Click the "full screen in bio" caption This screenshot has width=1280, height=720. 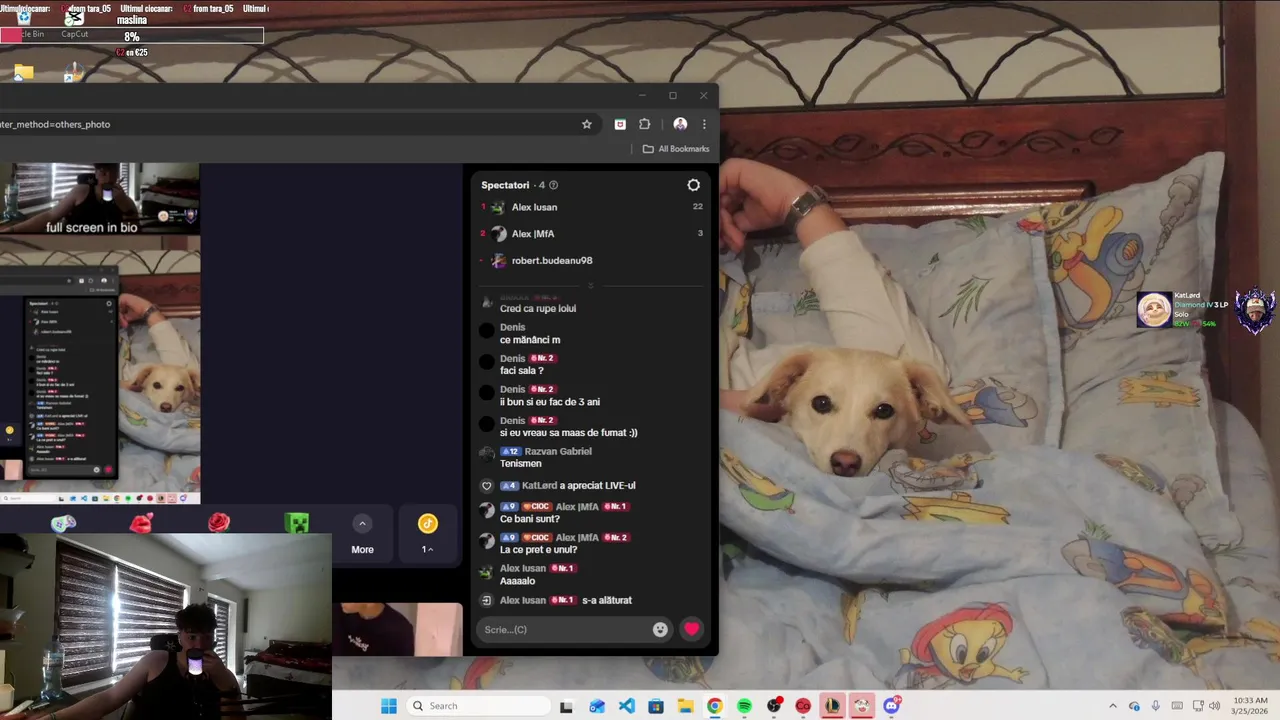click(x=91, y=227)
